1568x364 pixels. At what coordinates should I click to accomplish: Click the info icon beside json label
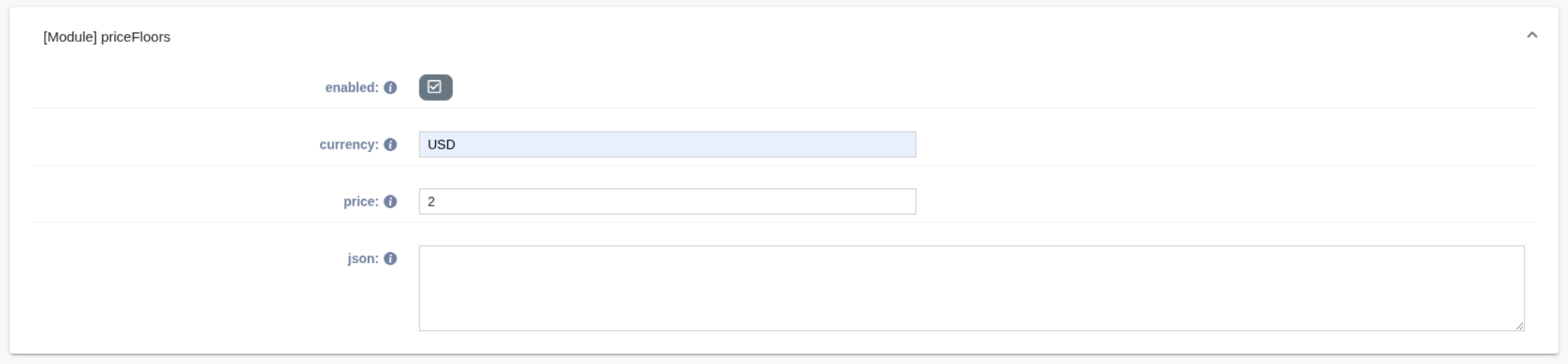390,259
